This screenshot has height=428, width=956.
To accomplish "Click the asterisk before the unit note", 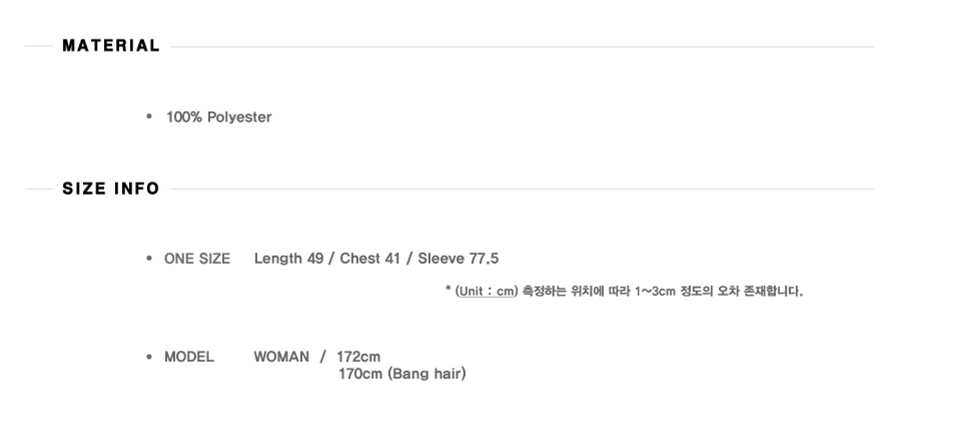I will coord(447,291).
